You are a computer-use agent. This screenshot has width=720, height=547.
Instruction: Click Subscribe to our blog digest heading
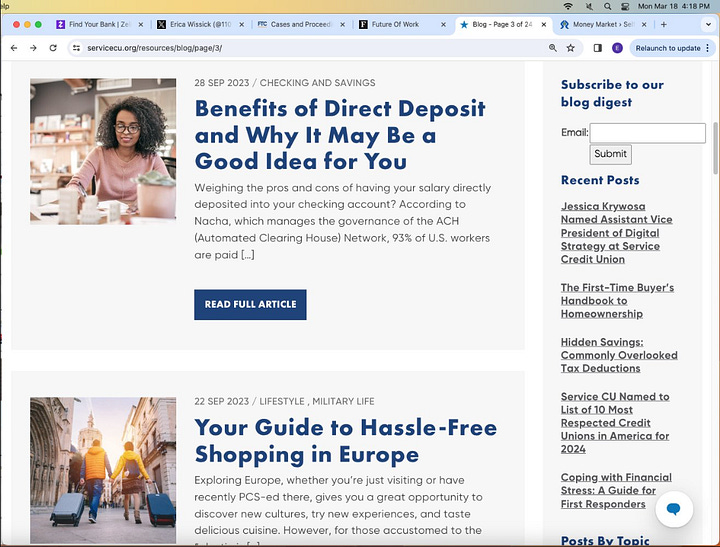pyautogui.click(x=612, y=93)
